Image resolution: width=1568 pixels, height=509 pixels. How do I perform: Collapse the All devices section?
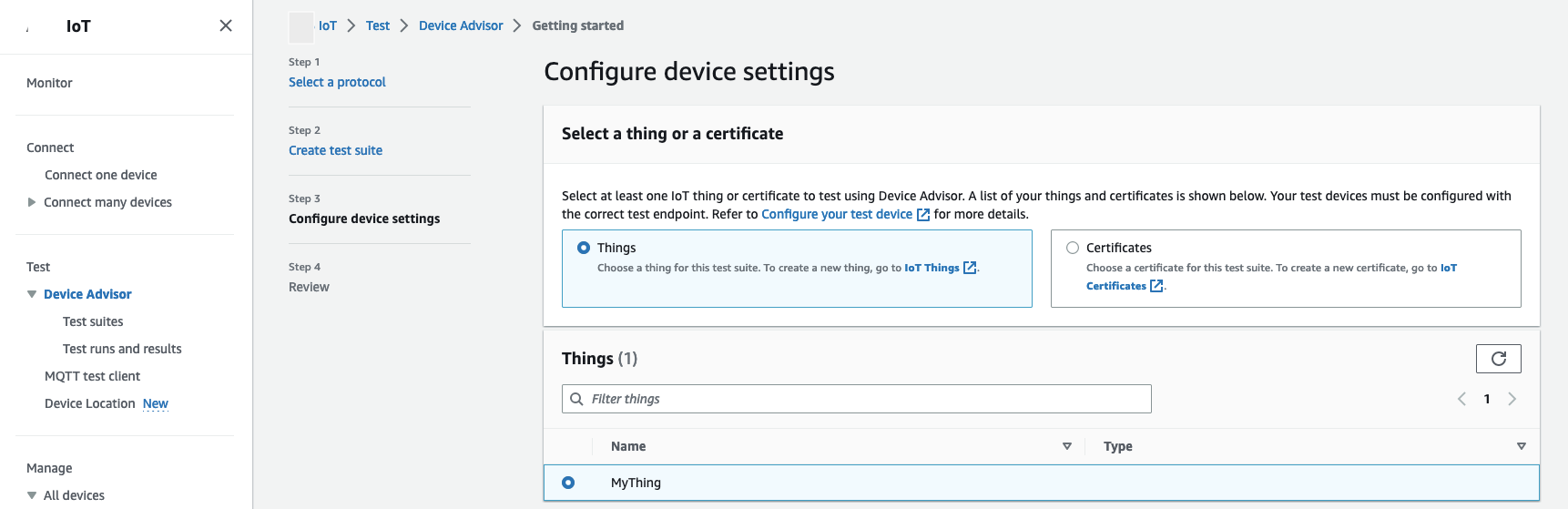[x=32, y=495]
